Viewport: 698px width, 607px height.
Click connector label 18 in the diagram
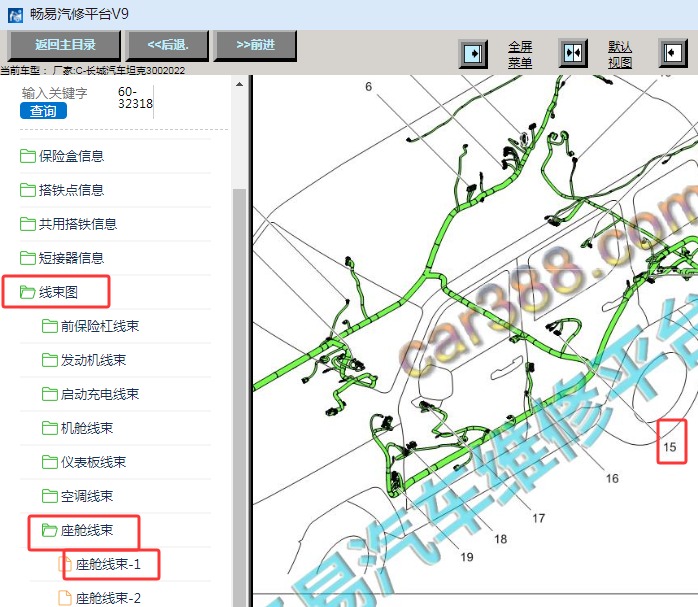pyautogui.click(x=501, y=539)
